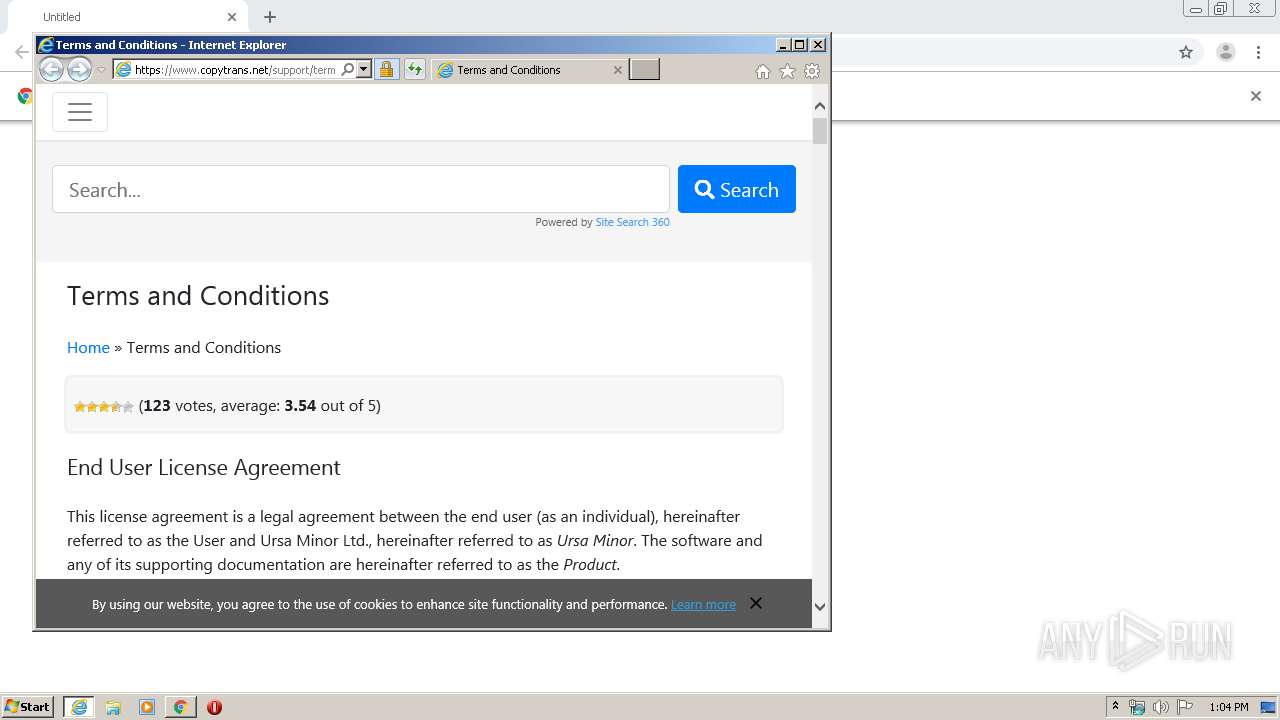This screenshot has height=720, width=1280.
Task: Open the recent pages dropdown arrow
Action: click(101, 70)
